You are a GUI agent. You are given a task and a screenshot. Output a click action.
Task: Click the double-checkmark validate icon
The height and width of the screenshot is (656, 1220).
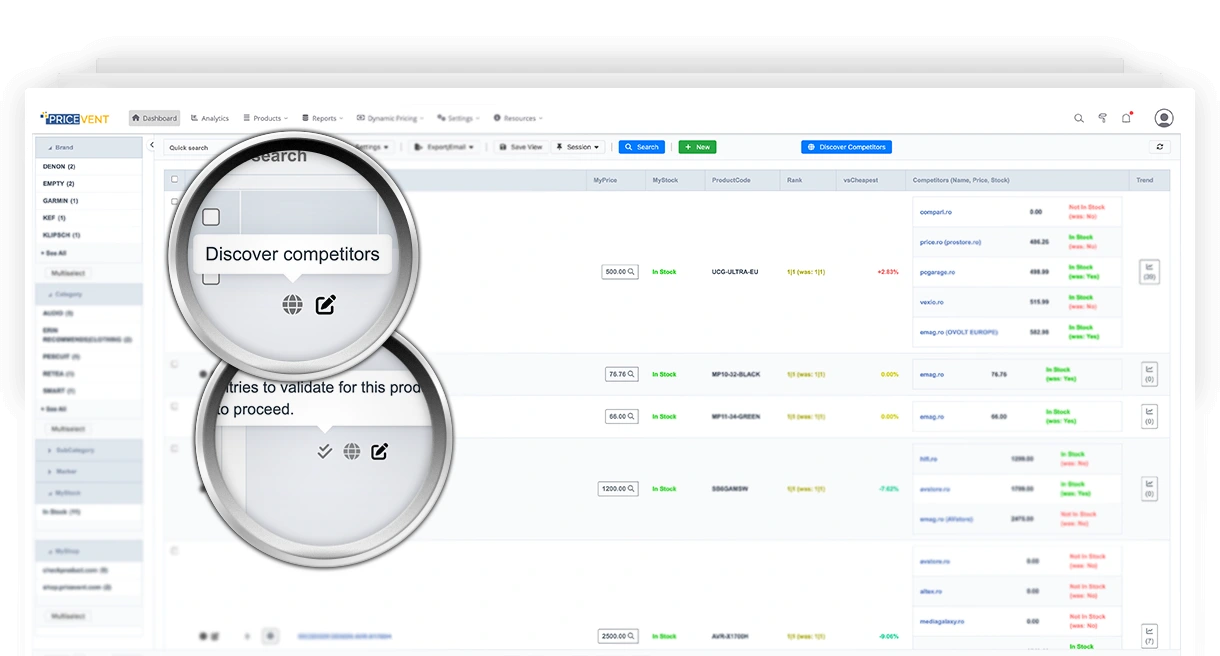tap(324, 452)
